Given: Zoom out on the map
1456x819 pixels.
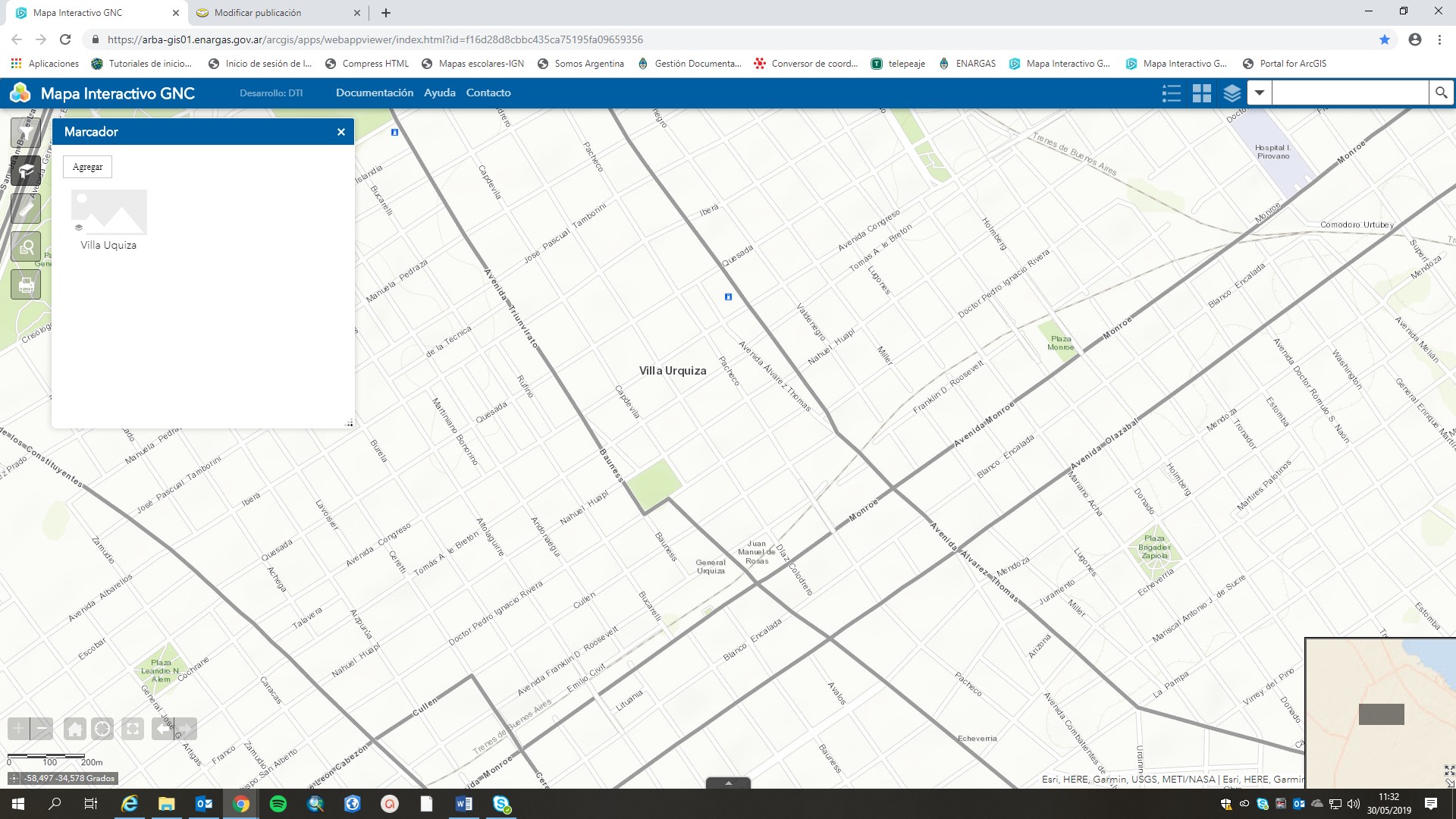Looking at the screenshot, I should tap(42, 729).
